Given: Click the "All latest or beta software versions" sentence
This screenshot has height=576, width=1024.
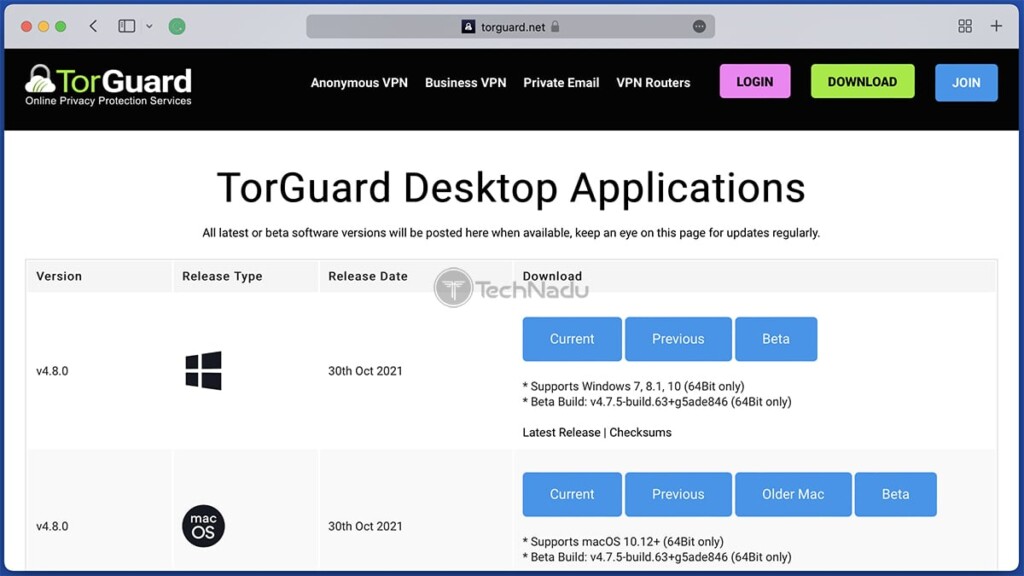Looking at the screenshot, I should [x=511, y=233].
